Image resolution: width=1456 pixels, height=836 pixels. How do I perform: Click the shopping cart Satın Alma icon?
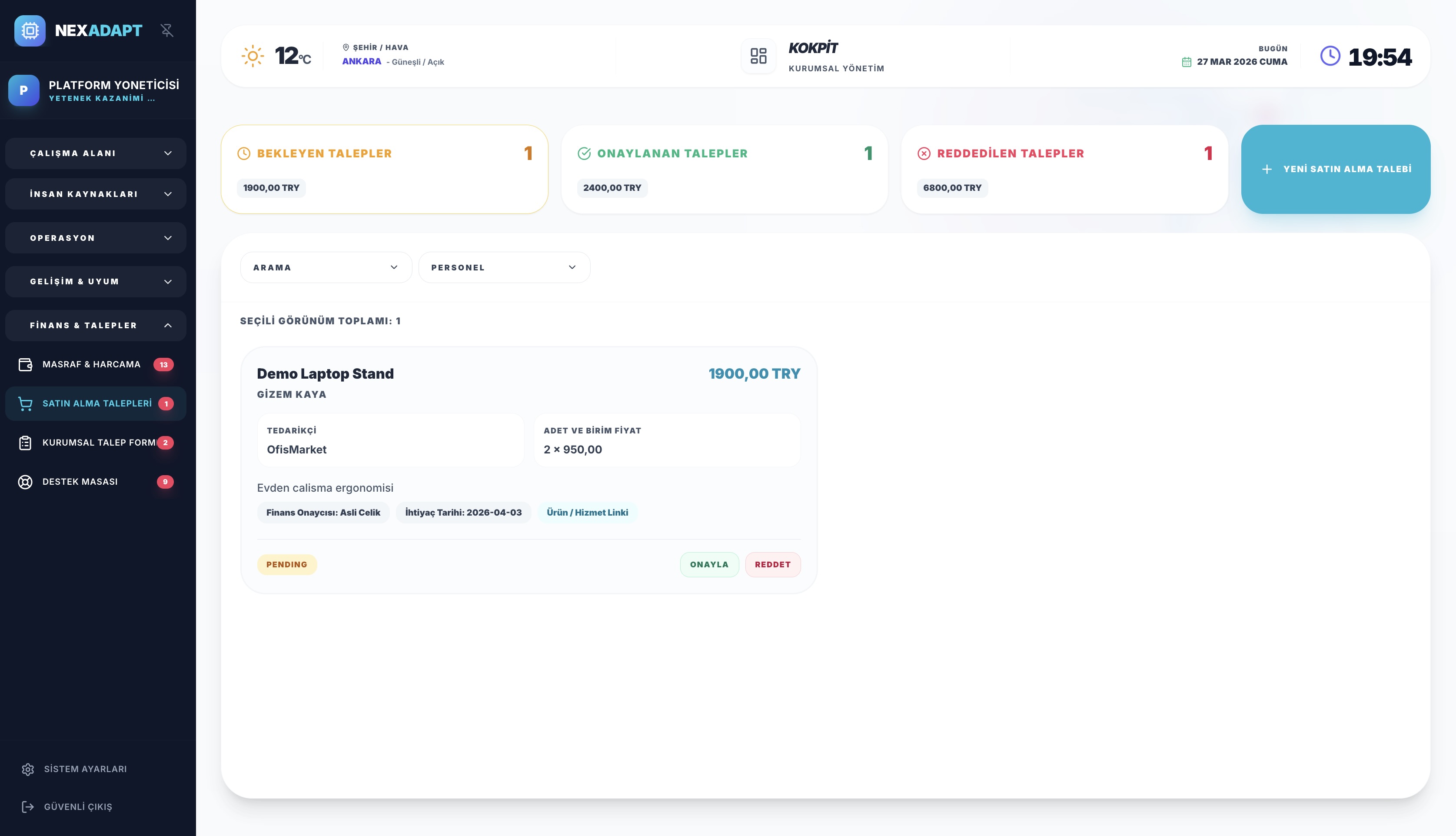(x=25, y=403)
